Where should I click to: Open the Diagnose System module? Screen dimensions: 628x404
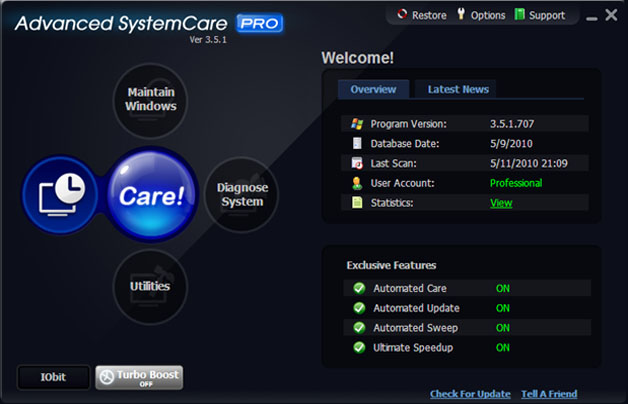[242, 195]
